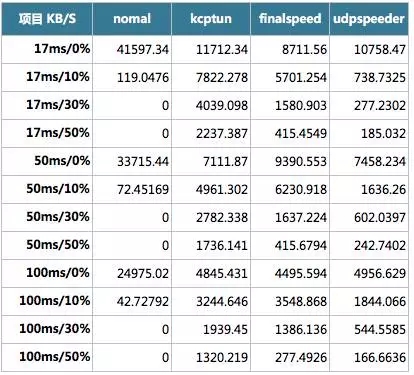Click the cell with value 41597.34
This screenshot has width=414, height=375.
click(132, 49)
